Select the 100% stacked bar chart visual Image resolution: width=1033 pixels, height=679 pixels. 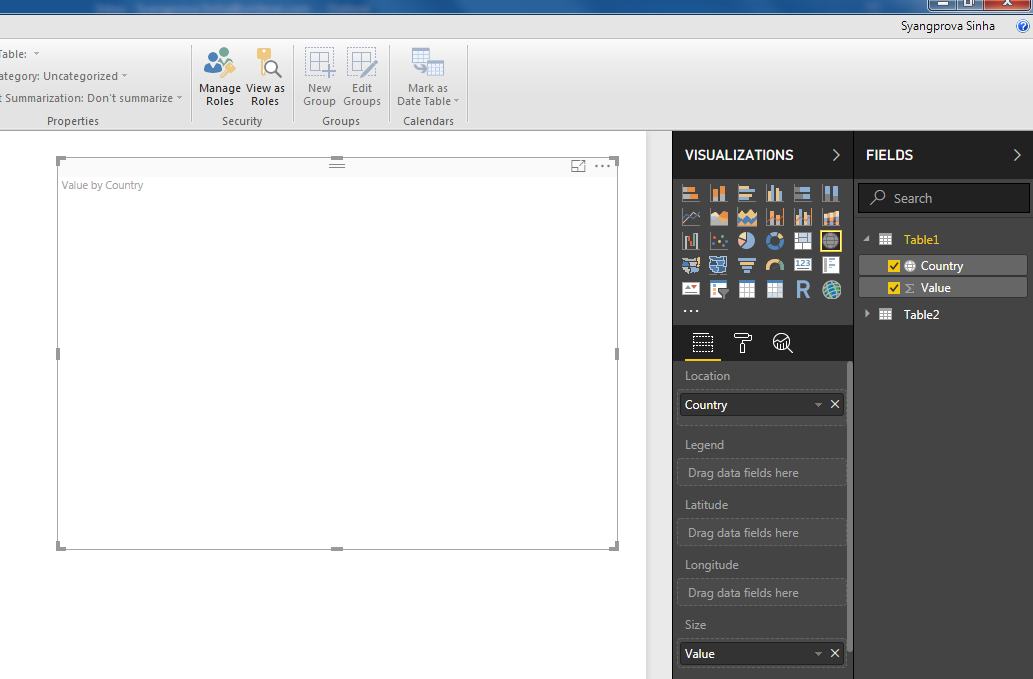click(802, 193)
